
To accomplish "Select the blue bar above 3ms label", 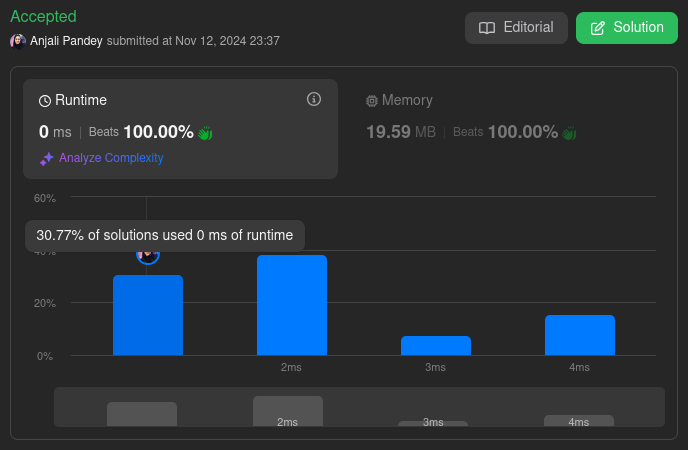I will 436,345.
